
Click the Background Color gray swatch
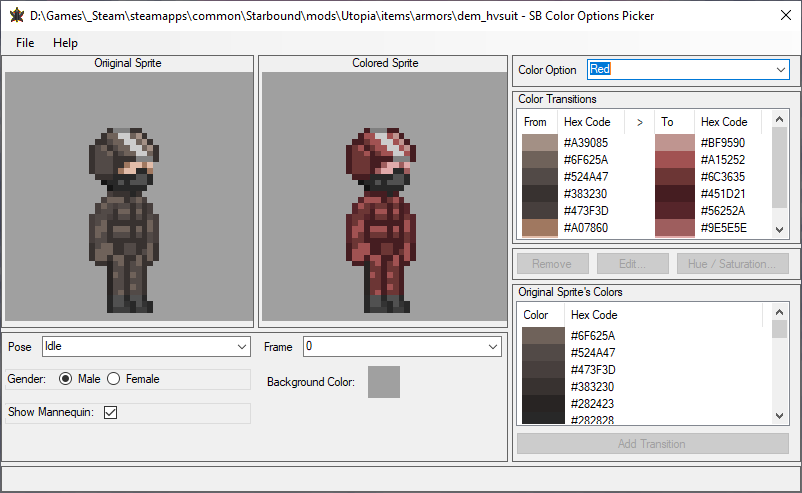384,382
